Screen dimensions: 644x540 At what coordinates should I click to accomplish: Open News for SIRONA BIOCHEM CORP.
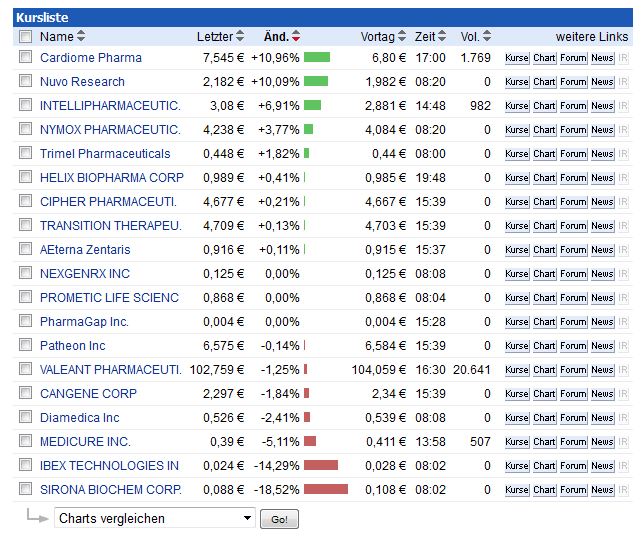coord(602,490)
